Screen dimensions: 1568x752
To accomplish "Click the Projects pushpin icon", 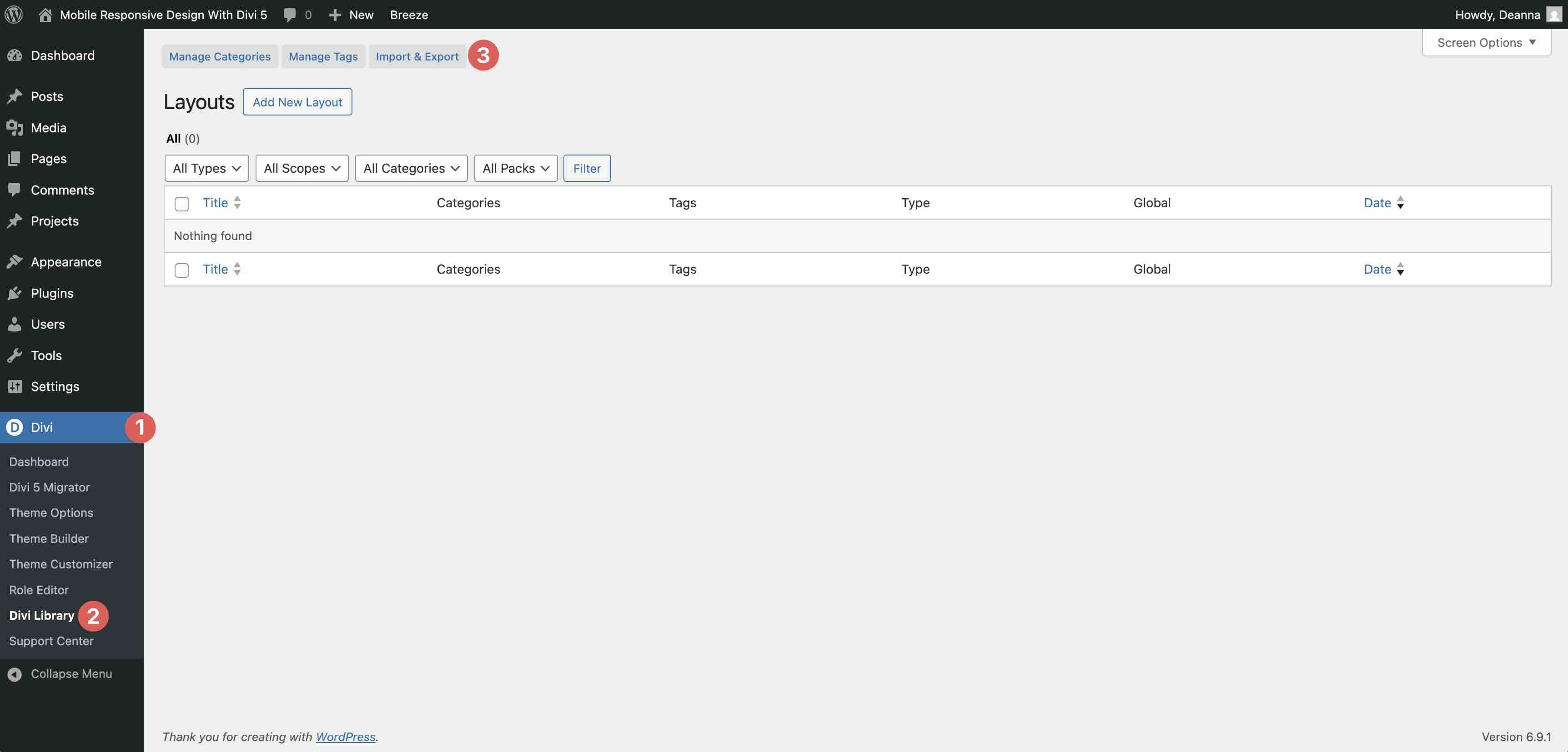I will [15, 221].
